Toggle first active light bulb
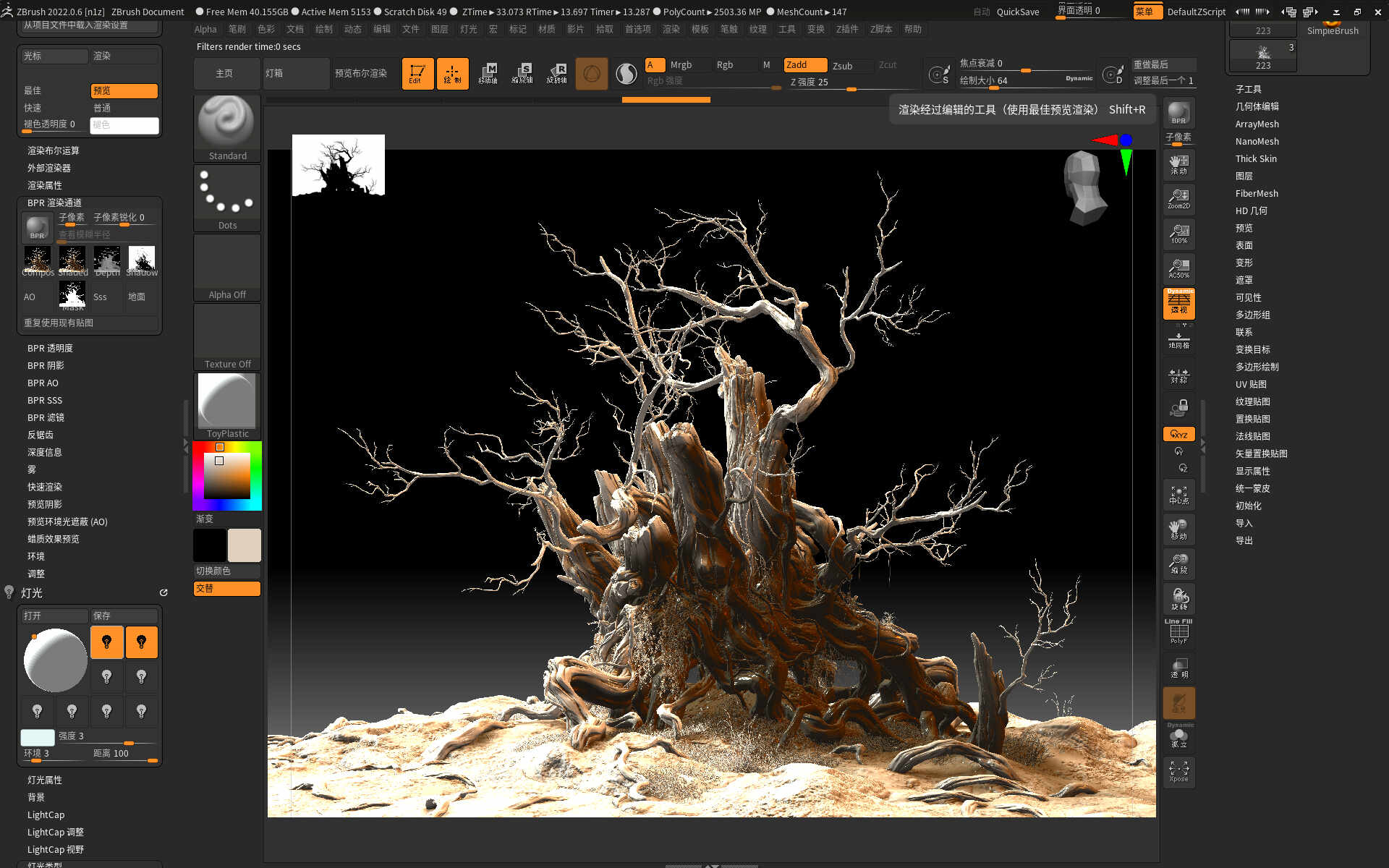Viewport: 1389px width, 868px height. 107,642
